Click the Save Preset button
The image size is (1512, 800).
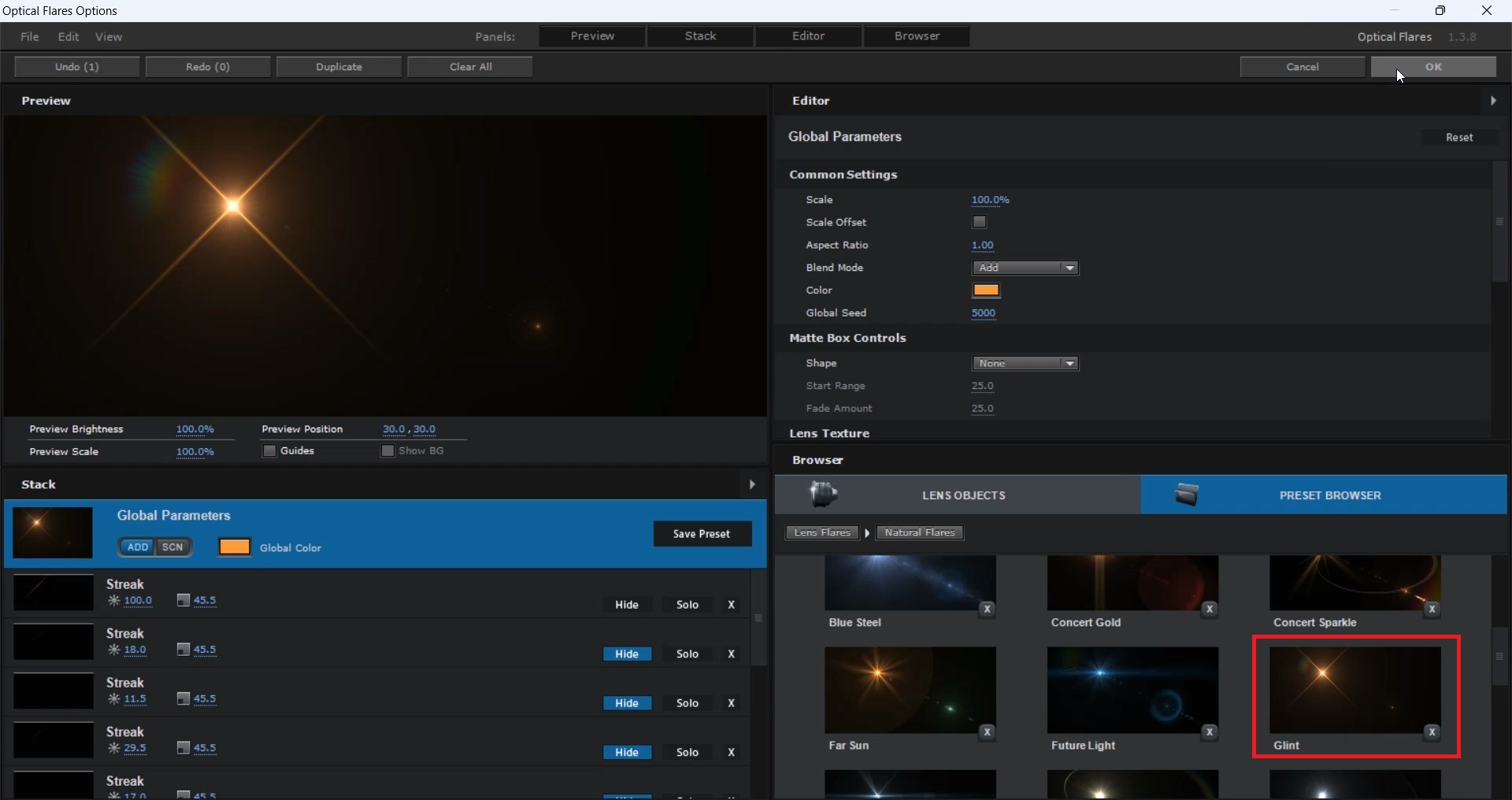tap(702, 534)
